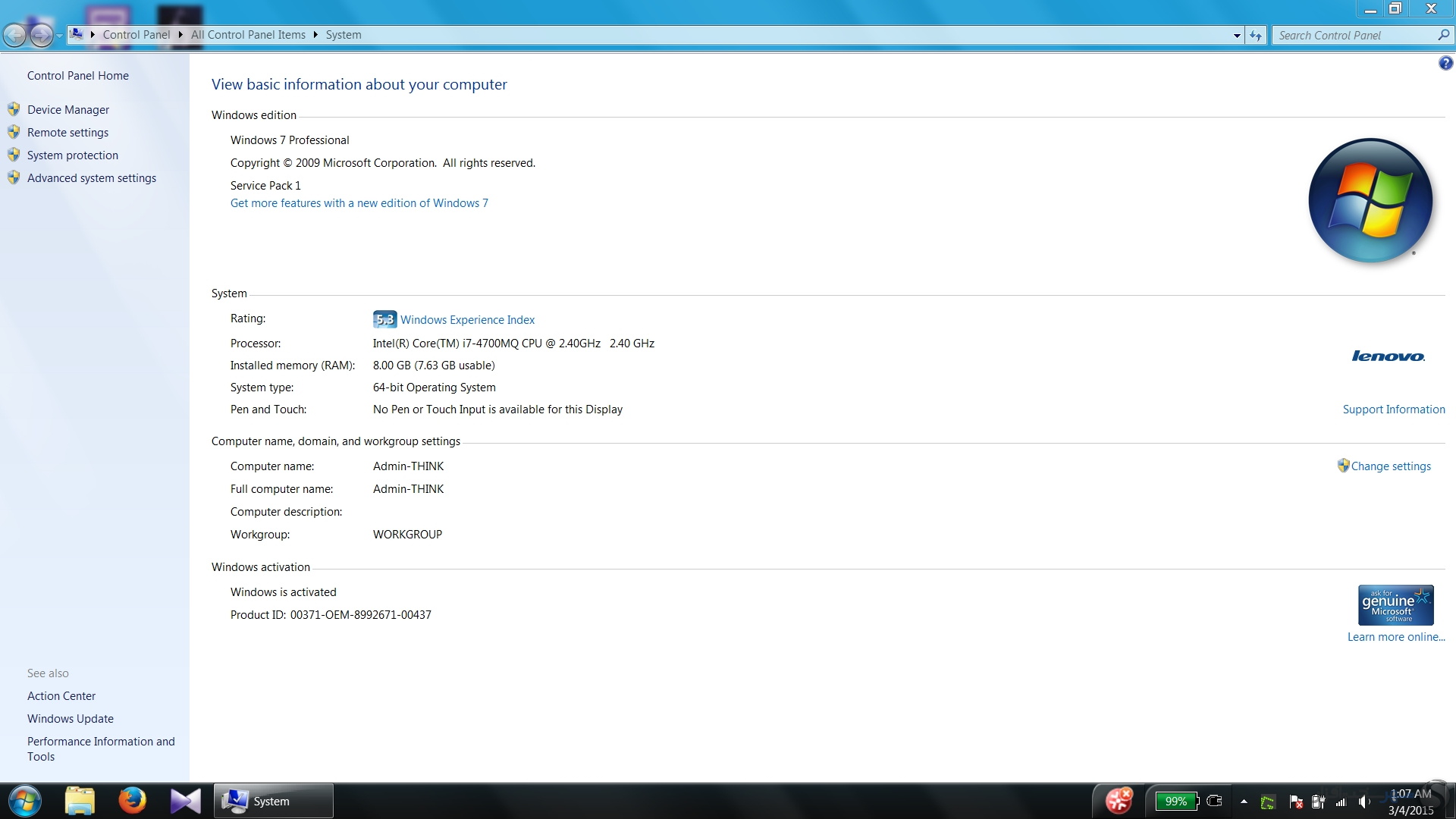The height and width of the screenshot is (819, 1456).
Task: Open System protection settings
Action: [x=73, y=155]
